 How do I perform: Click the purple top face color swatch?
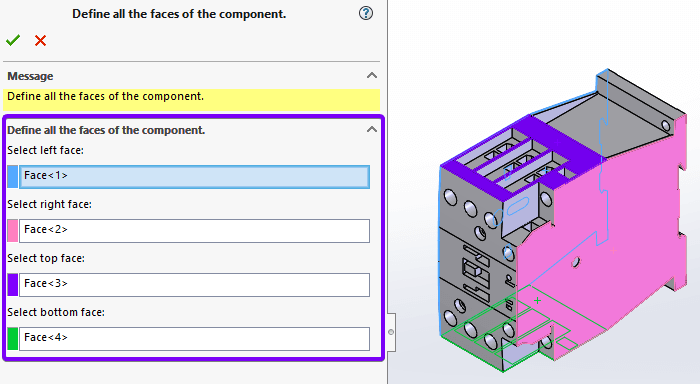[x=12, y=284]
